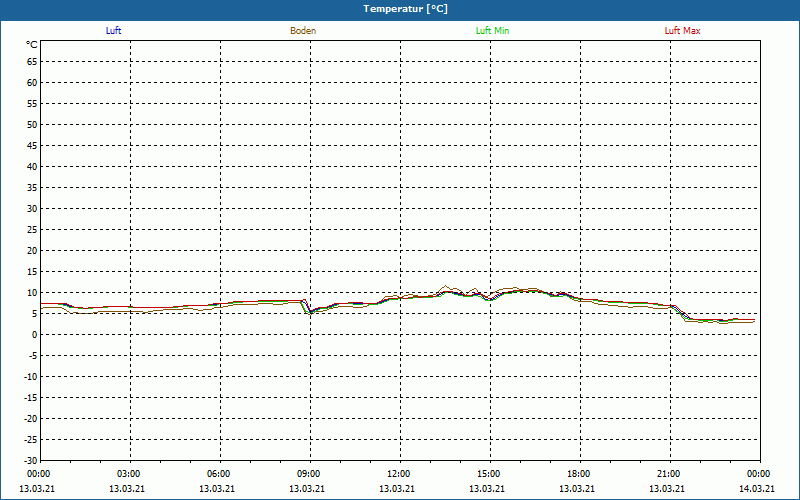
Task: Click the -10 value on y-axis
Action: coord(31,377)
